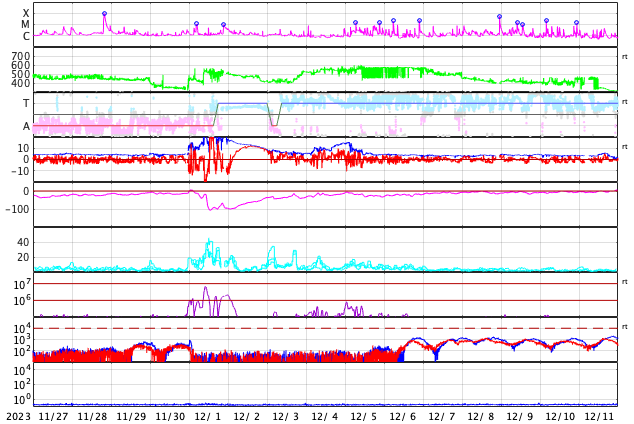
Task: Click the 10^3 axis label
Action: tap(21, 340)
